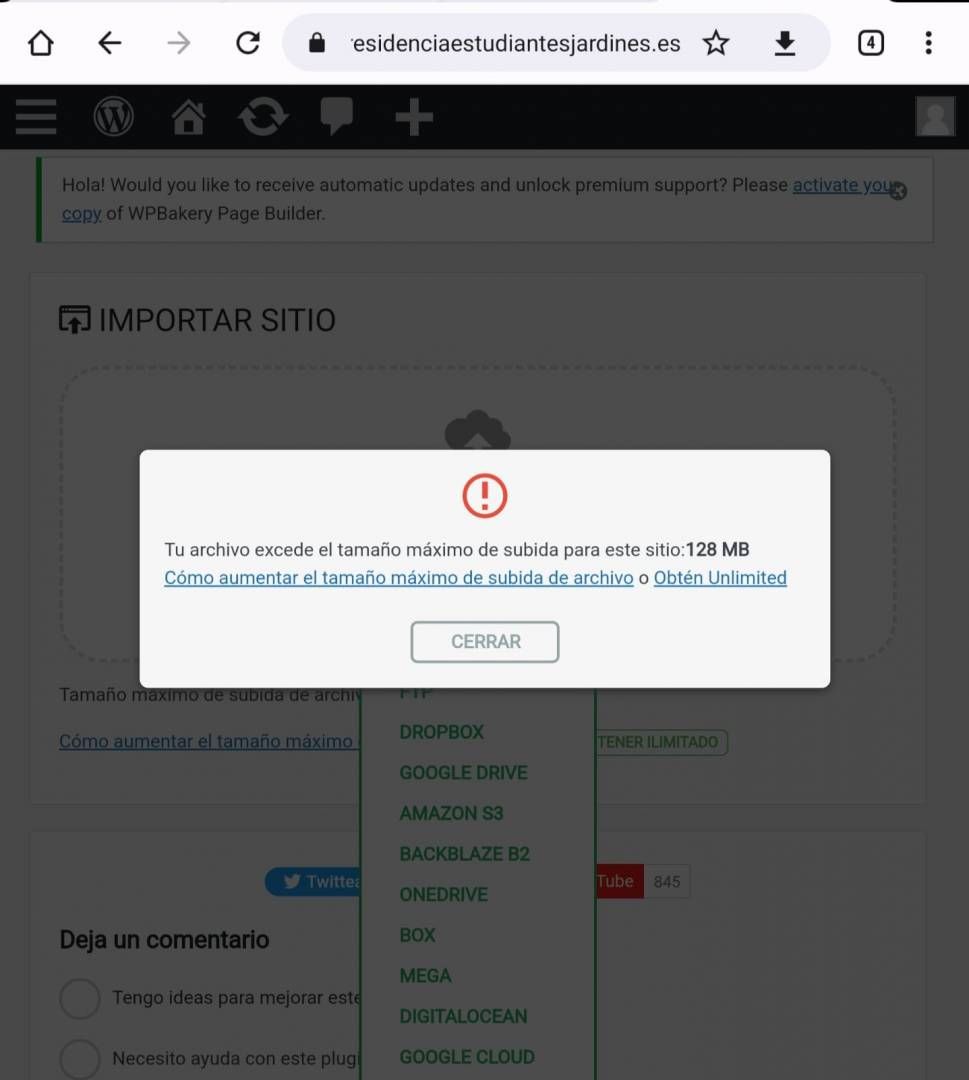Open the tab switcher showing 4 tabs
The image size is (969, 1080).
click(x=871, y=43)
